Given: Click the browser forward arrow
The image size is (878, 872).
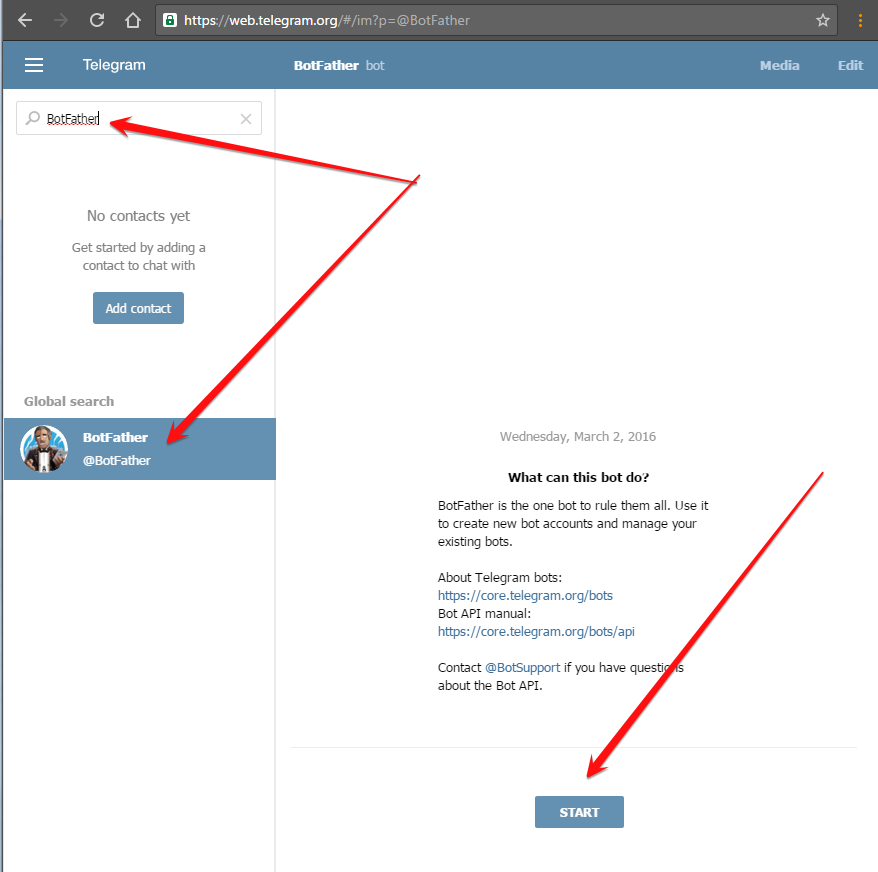Looking at the screenshot, I should [61, 20].
